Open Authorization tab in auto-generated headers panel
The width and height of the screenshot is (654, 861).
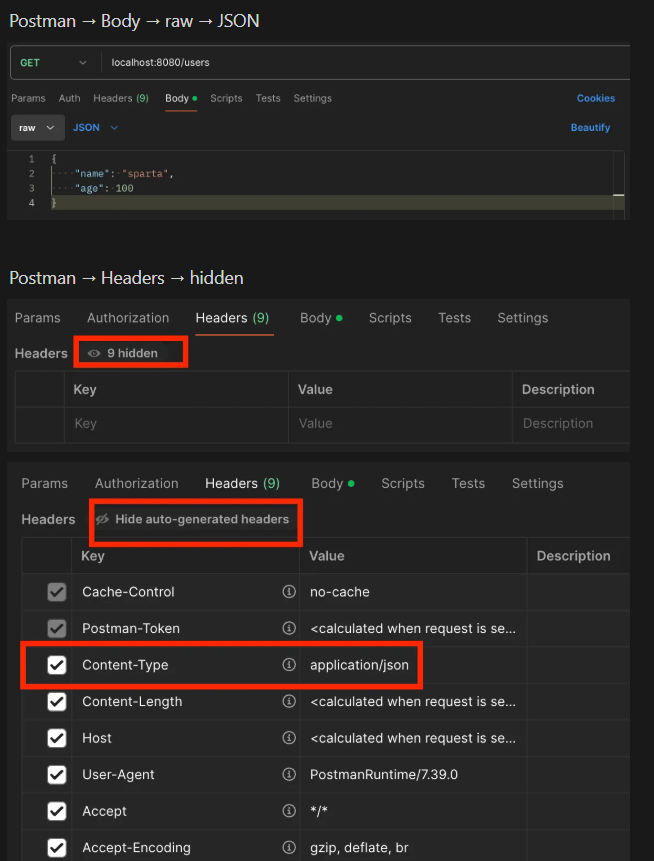137,483
